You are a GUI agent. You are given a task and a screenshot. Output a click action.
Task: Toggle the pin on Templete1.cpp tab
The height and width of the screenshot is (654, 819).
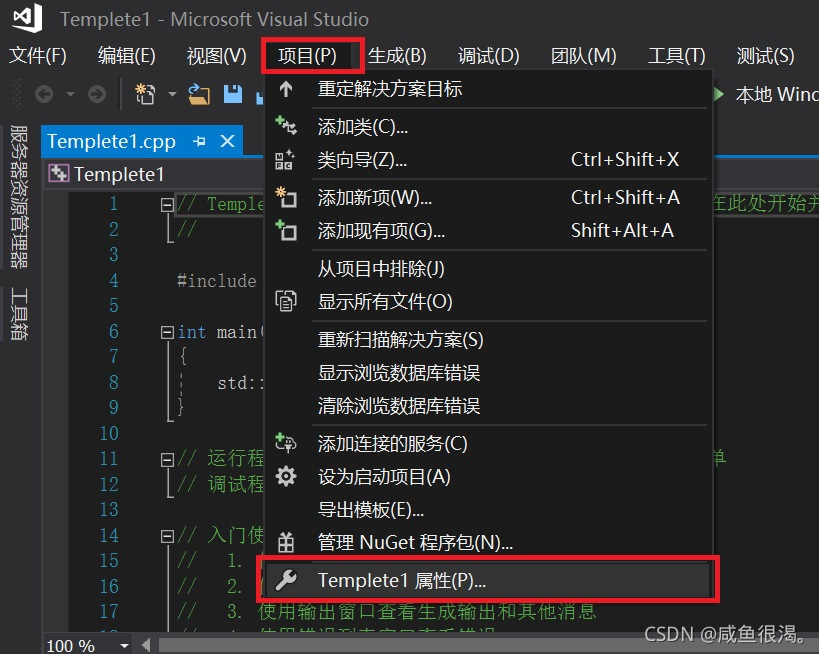point(199,142)
